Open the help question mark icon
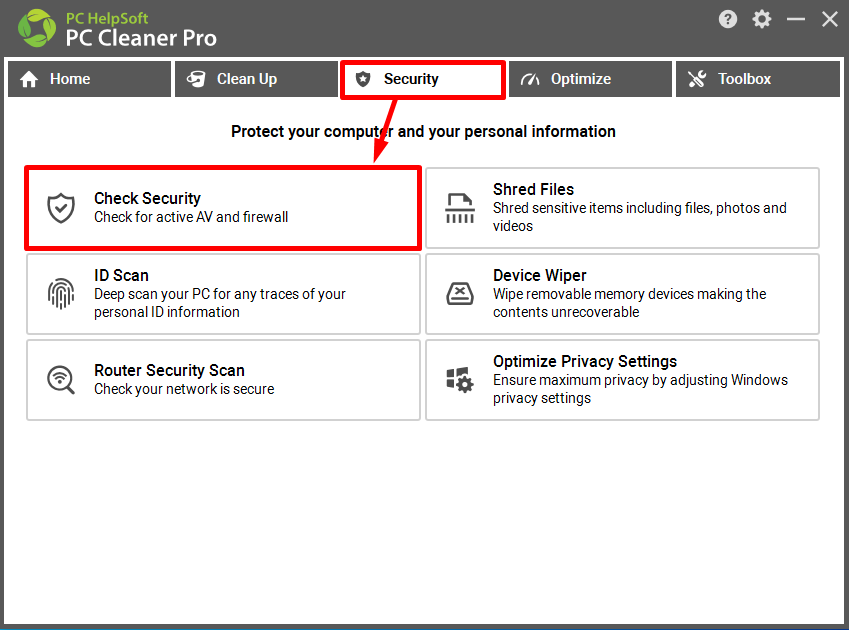Viewport: 849px width, 630px height. 728,19
